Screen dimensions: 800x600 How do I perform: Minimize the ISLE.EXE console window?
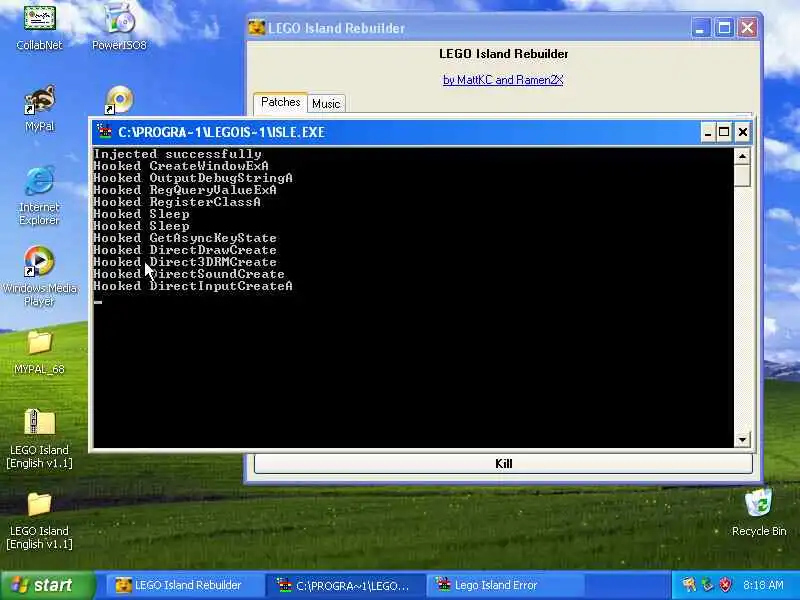tap(708, 133)
